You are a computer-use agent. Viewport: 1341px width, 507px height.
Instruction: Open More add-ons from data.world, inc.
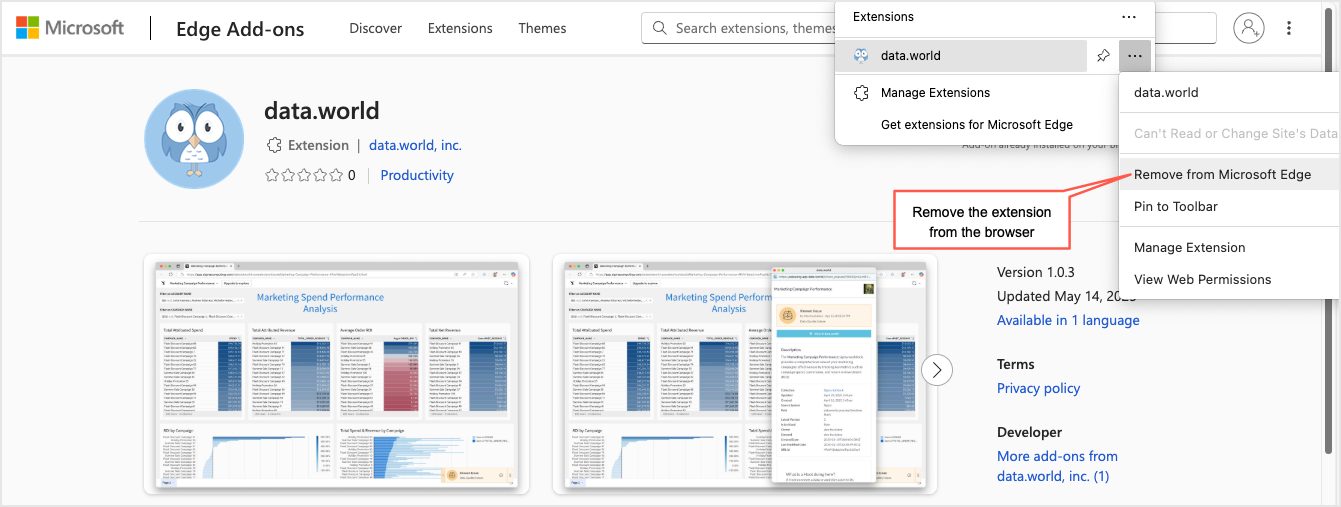(x=1057, y=466)
